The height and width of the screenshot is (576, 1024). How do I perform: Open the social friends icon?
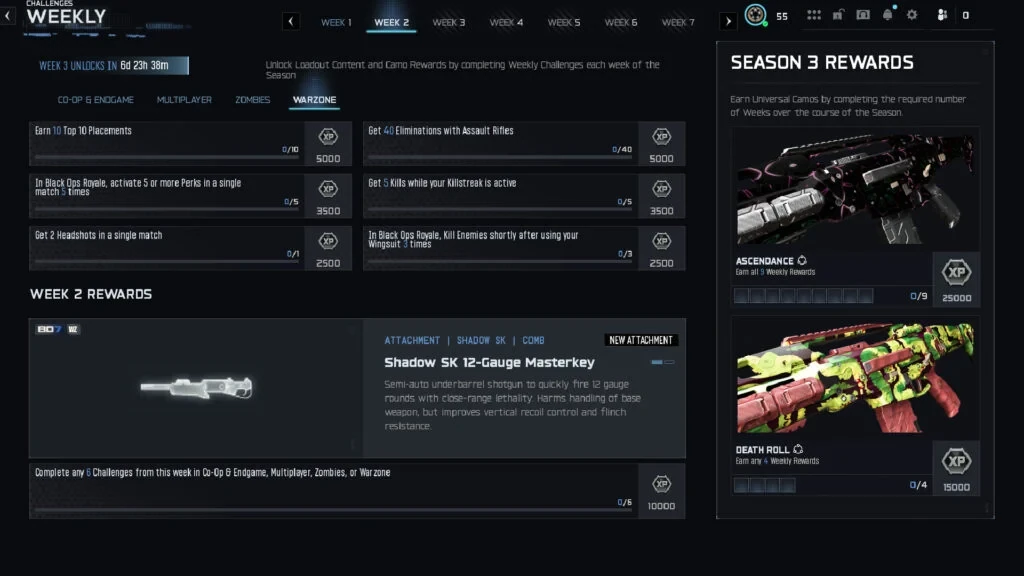941,15
